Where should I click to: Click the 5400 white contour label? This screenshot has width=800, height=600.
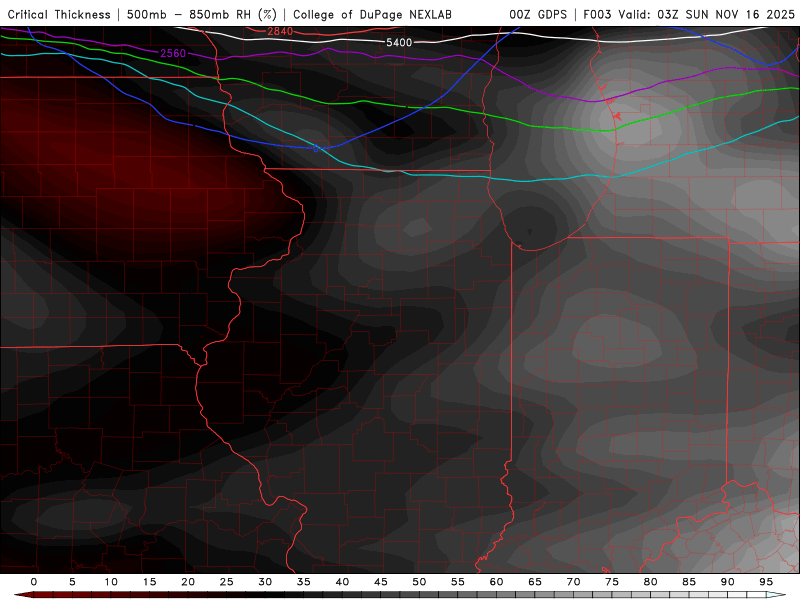[399, 42]
